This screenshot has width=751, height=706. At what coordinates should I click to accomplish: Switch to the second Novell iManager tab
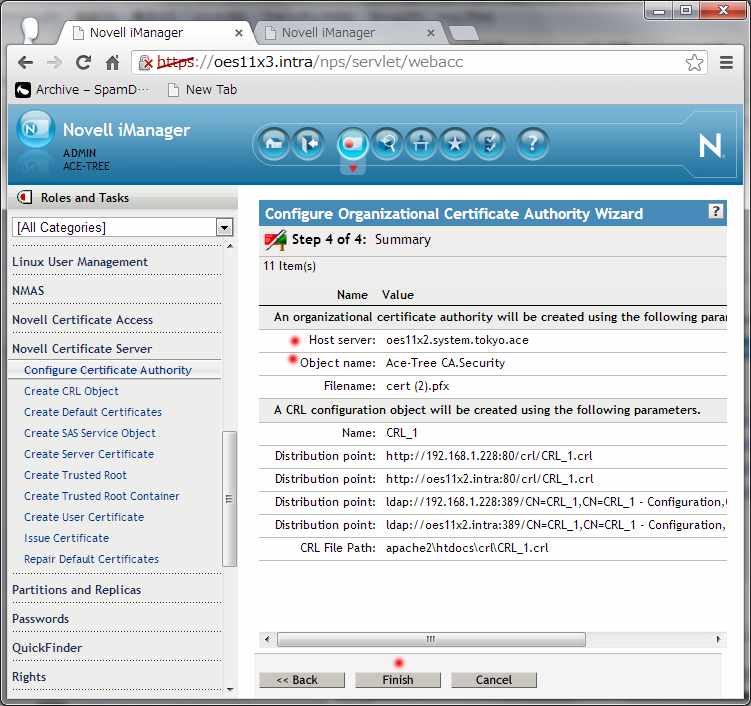coord(349,33)
